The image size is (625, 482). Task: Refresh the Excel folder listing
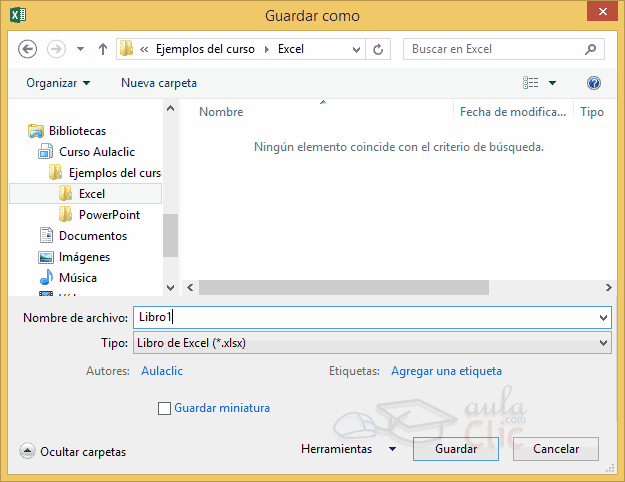pyautogui.click(x=378, y=49)
